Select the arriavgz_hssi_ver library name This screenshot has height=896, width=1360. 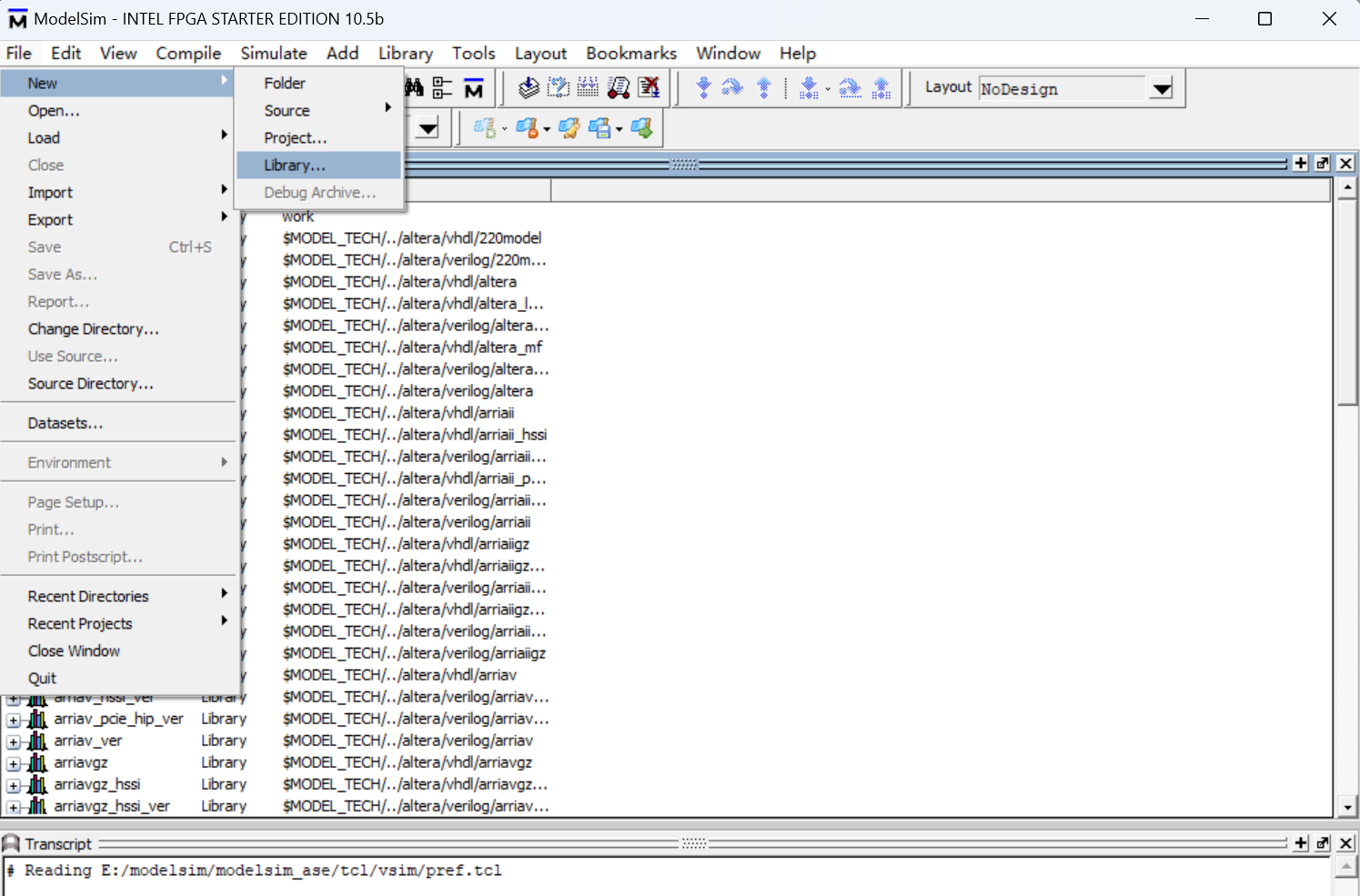(112, 806)
